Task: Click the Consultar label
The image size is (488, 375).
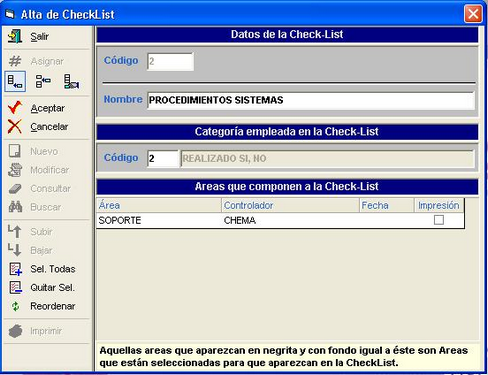Action: coord(50,189)
